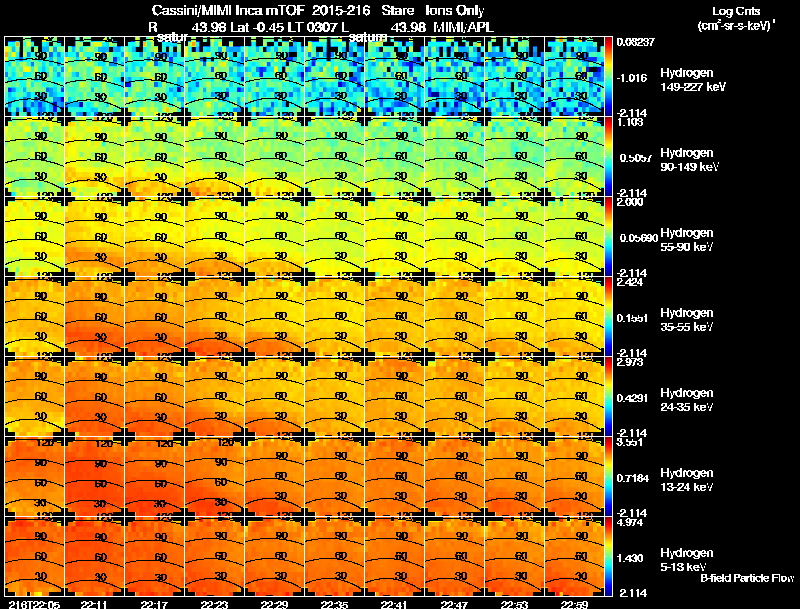Click the color bar for the 55-90 keV row
Image resolution: width=800 pixels, height=609 pixels.
(x=608, y=237)
